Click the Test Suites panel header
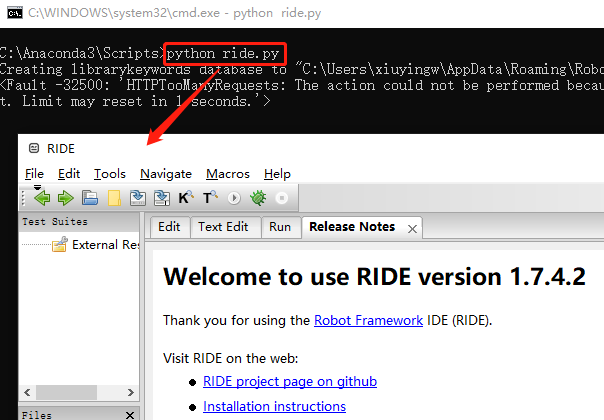Image resolution: width=604 pixels, height=420 pixels. point(79,222)
